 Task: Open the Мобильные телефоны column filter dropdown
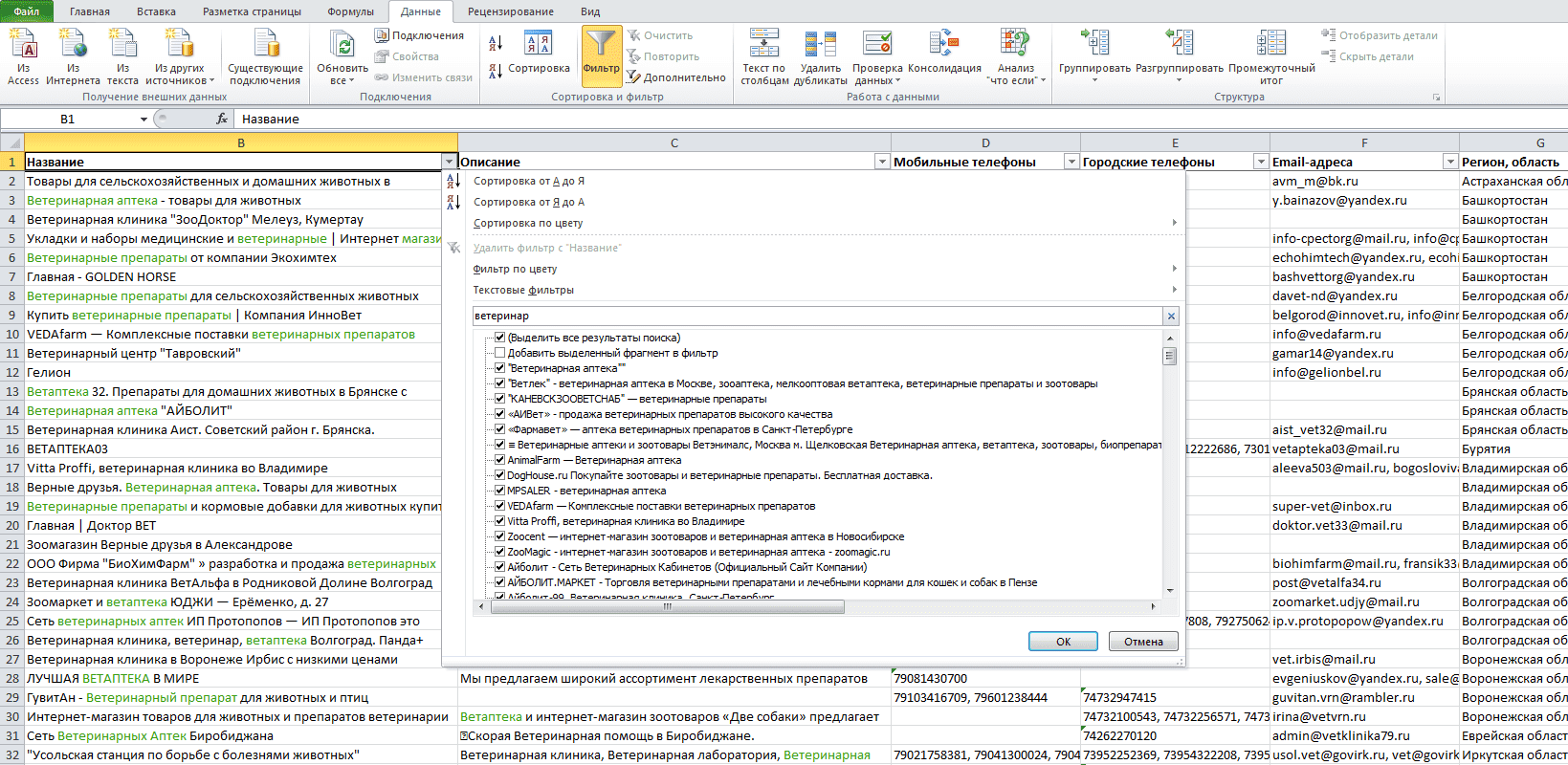pos(1071,162)
